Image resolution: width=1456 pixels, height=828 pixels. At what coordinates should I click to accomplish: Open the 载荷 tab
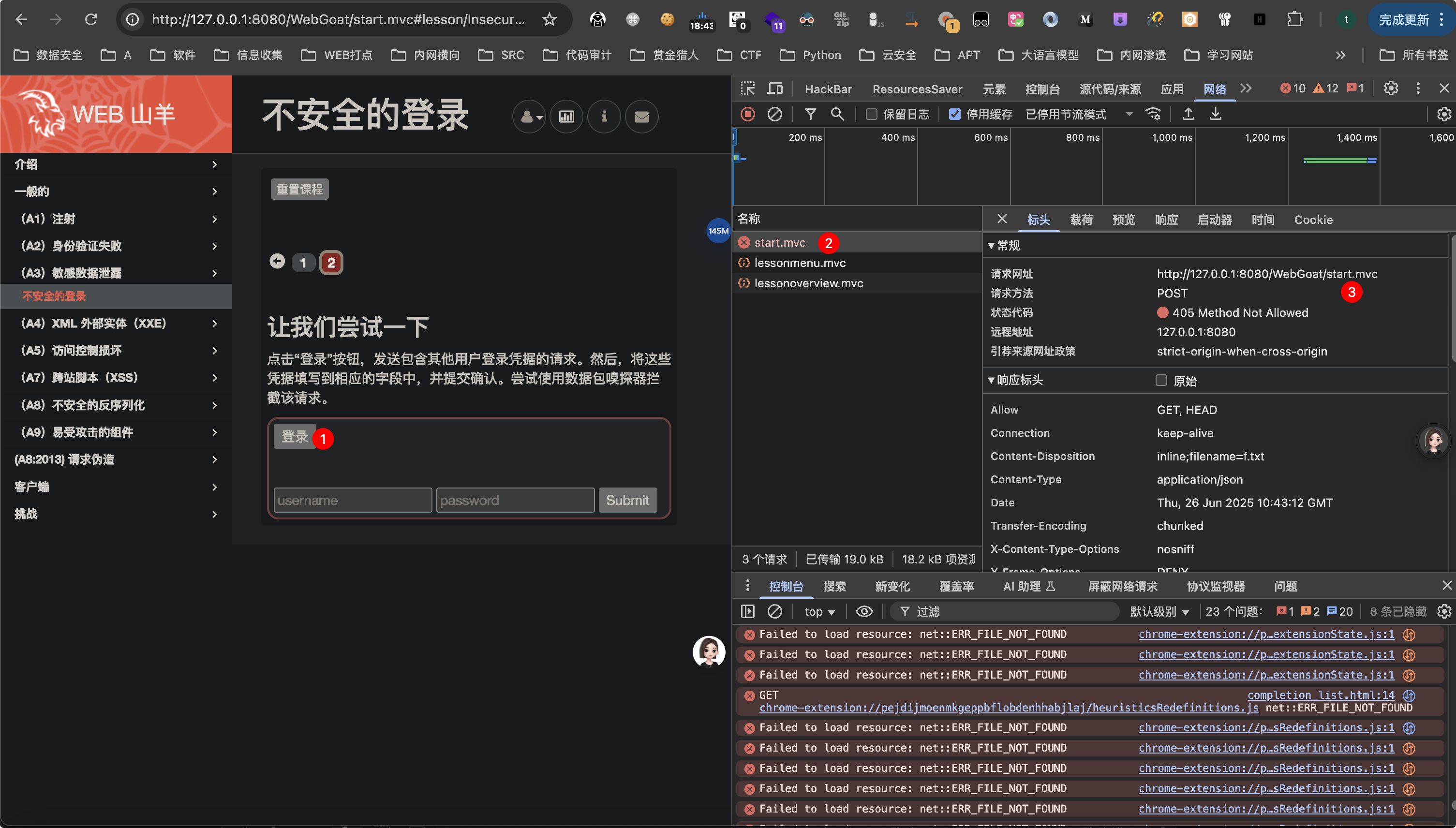[x=1081, y=220]
